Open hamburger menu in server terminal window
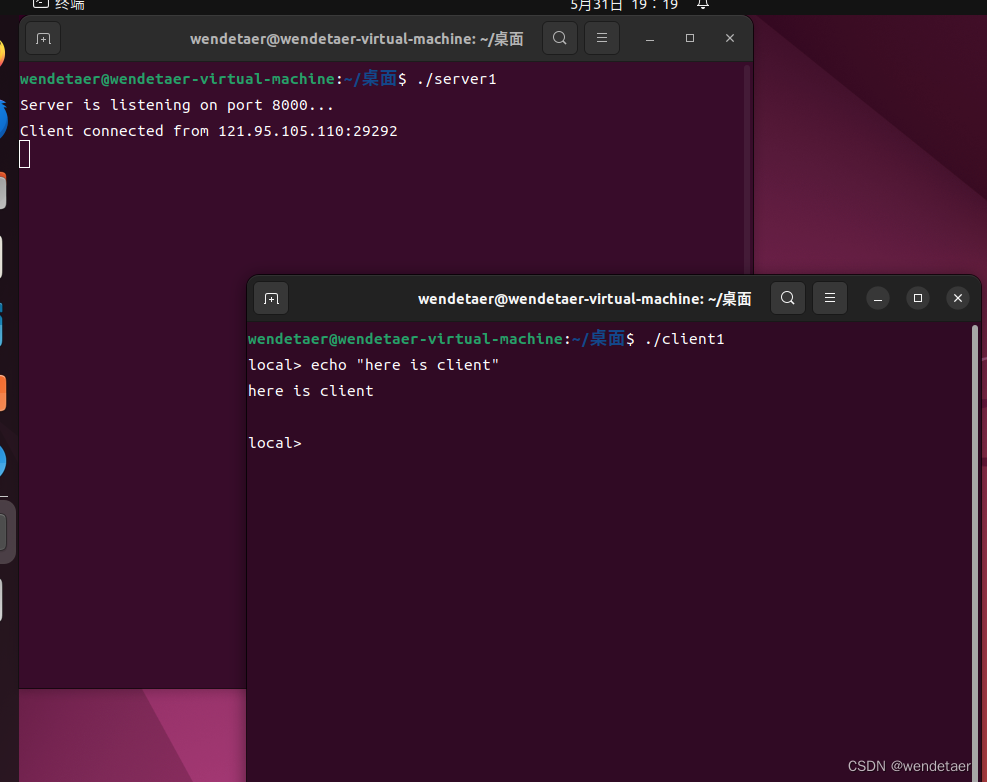 pyautogui.click(x=602, y=38)
